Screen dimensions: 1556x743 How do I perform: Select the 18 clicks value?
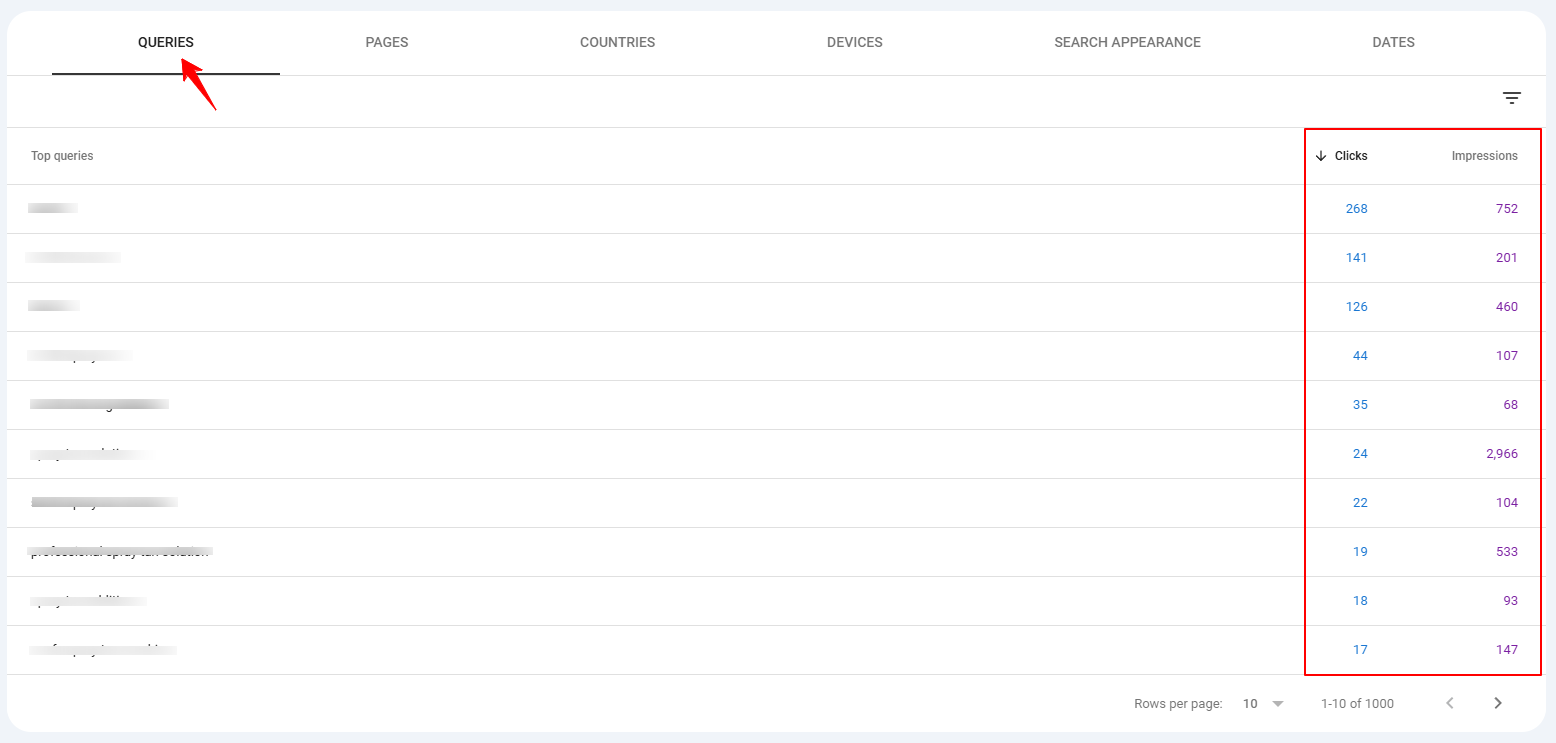[1360, 601]
